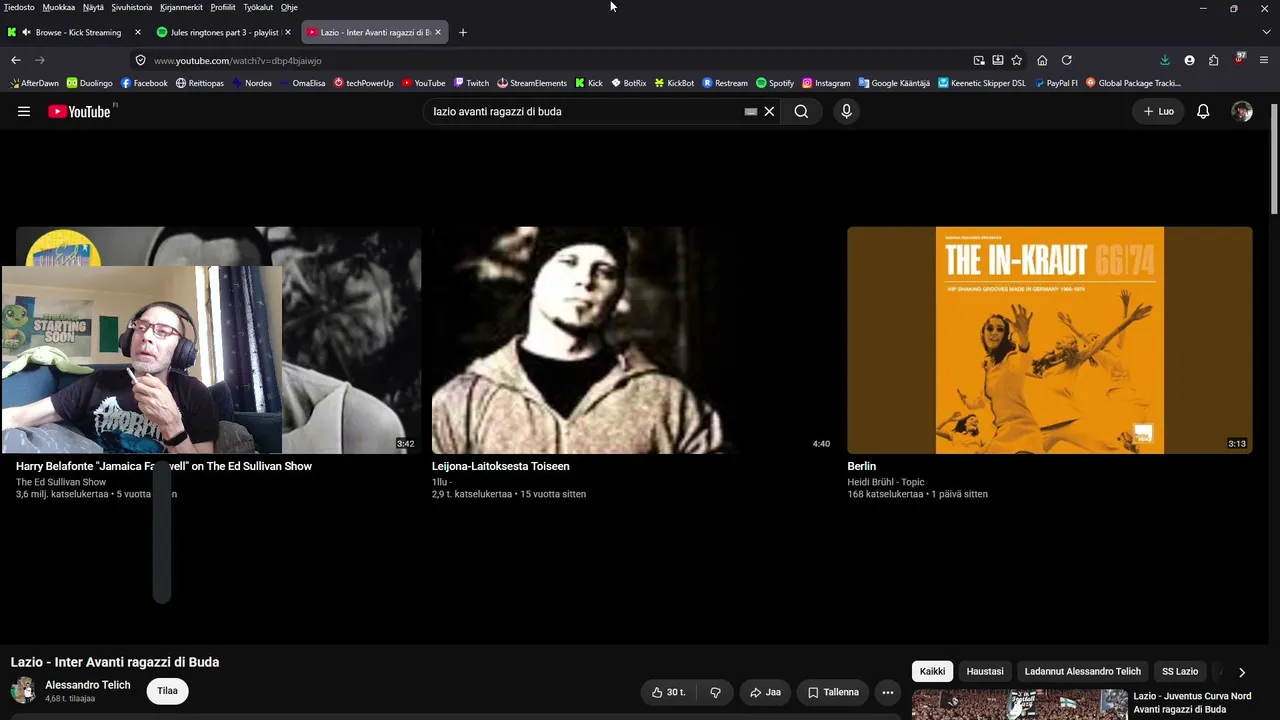This screenshot has height=720, width=1280.
Task: Open the Muokkaa menu
Action: (59, 7)
